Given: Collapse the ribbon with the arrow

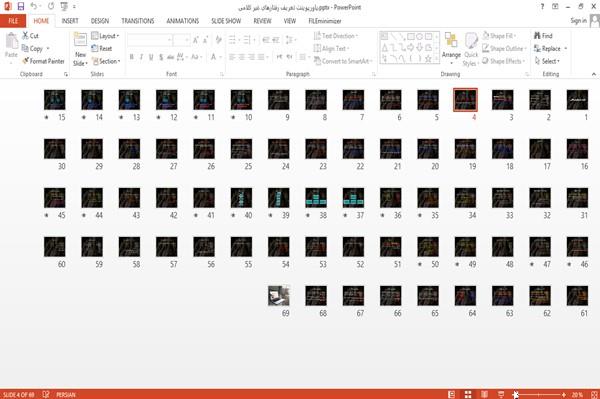Looking at the screenshot, I should tap(594, 74).
